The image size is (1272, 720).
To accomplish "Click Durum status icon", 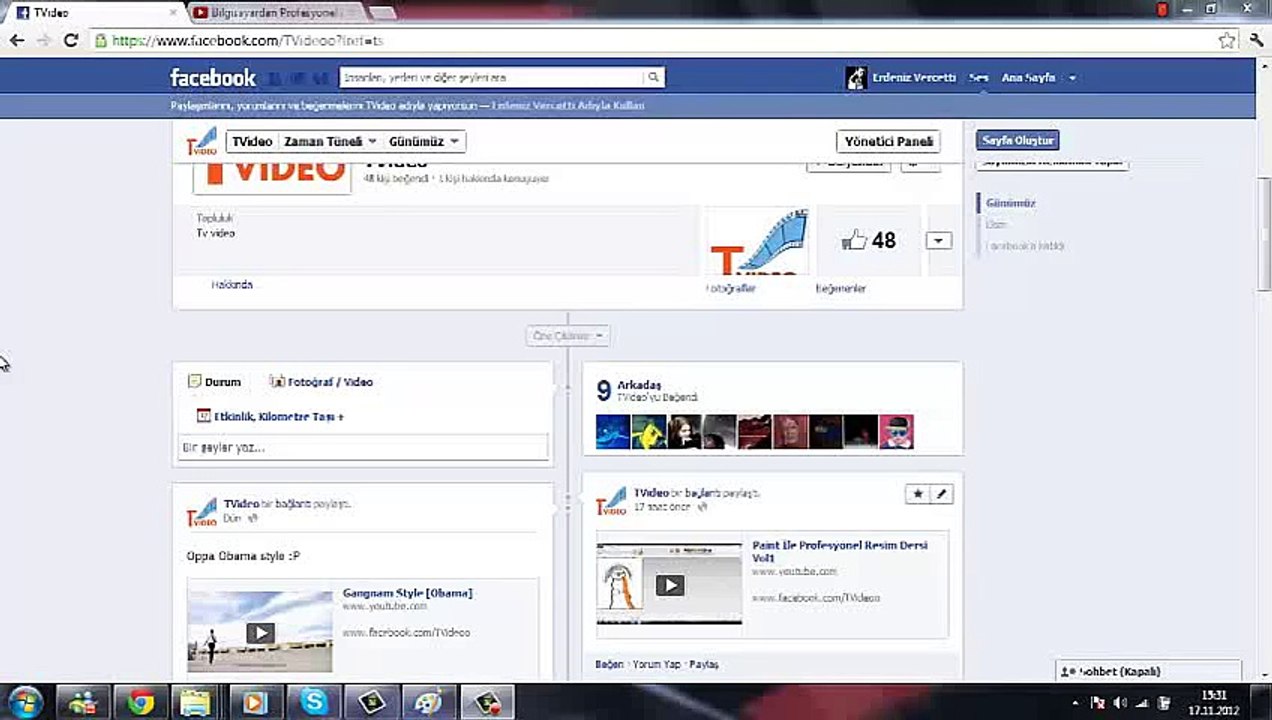I will 195,381.
